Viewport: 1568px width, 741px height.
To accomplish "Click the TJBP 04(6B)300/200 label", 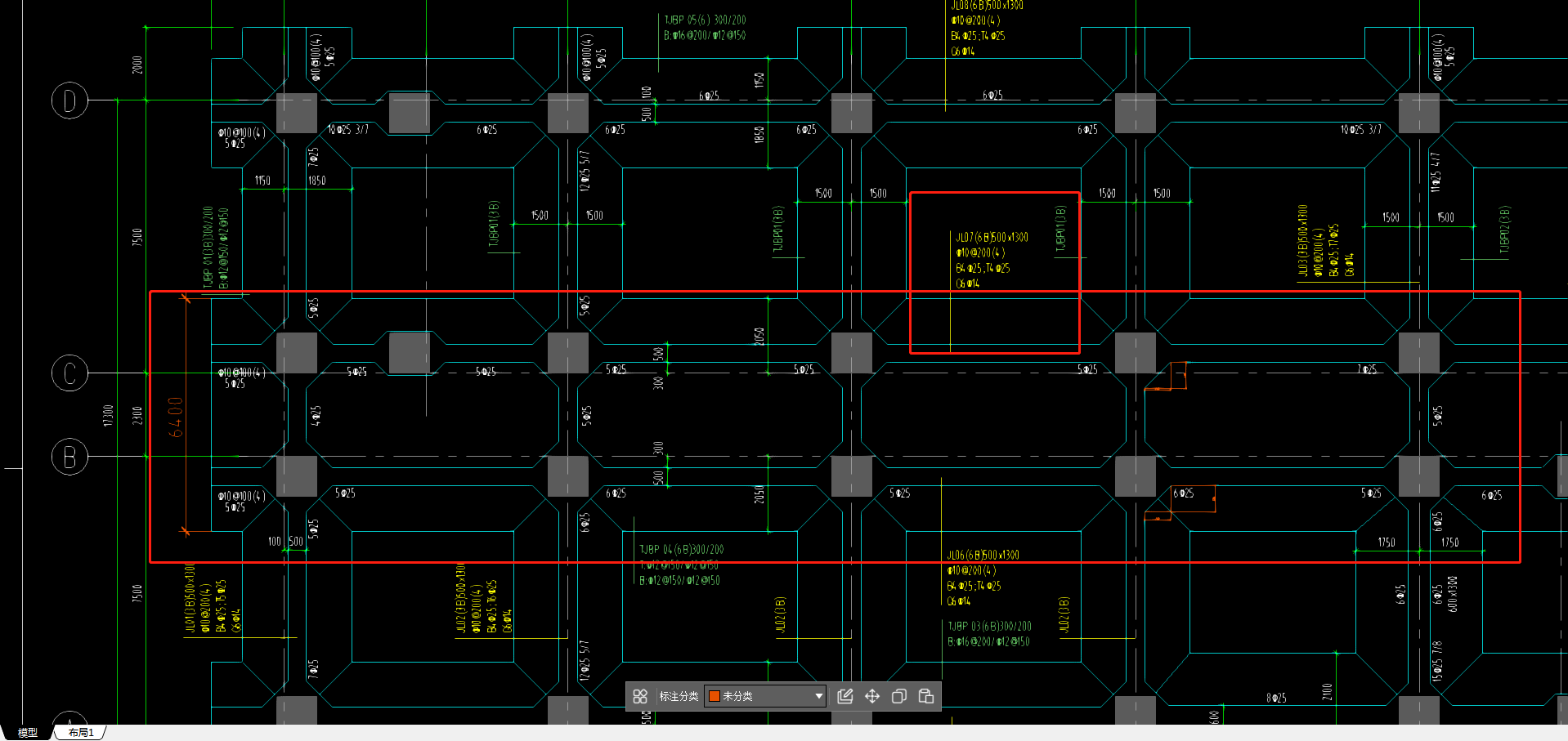I will pos(682,549).
